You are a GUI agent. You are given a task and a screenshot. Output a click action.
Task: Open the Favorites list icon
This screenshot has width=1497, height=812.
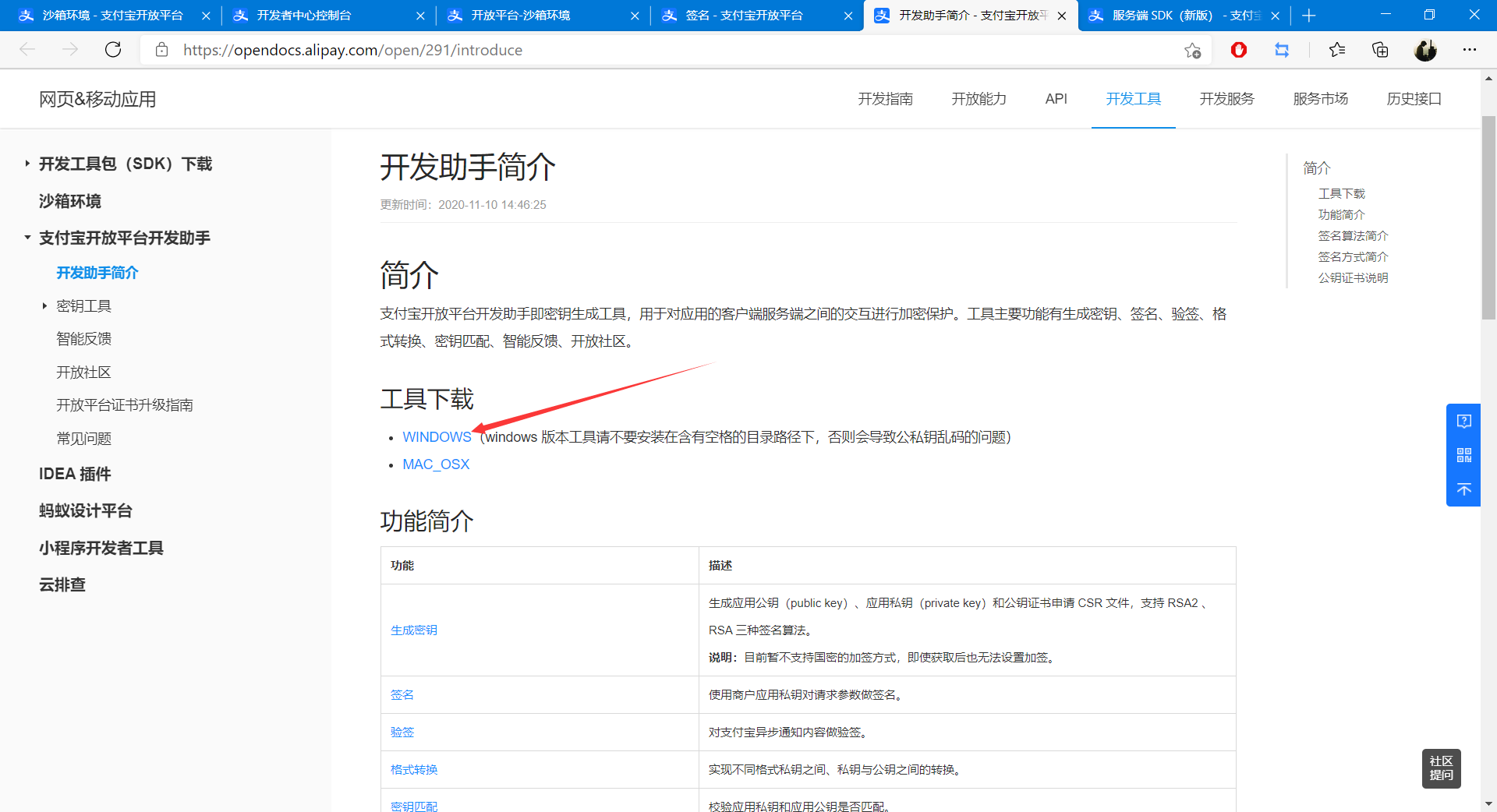click(1337, 50)
